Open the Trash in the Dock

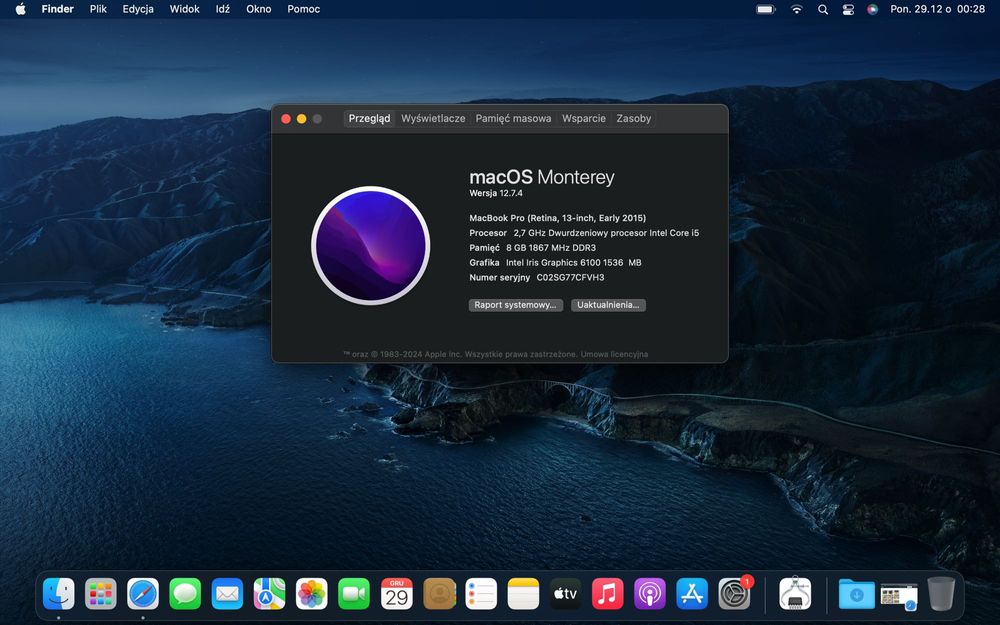click(x=941, y=594)
